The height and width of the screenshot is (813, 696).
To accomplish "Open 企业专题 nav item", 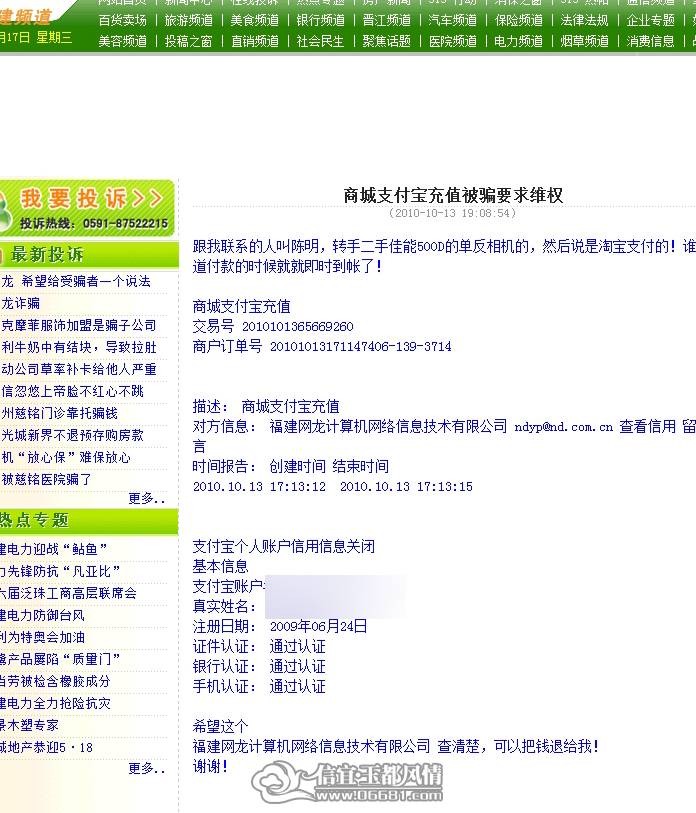I will (x=650, y=20).
